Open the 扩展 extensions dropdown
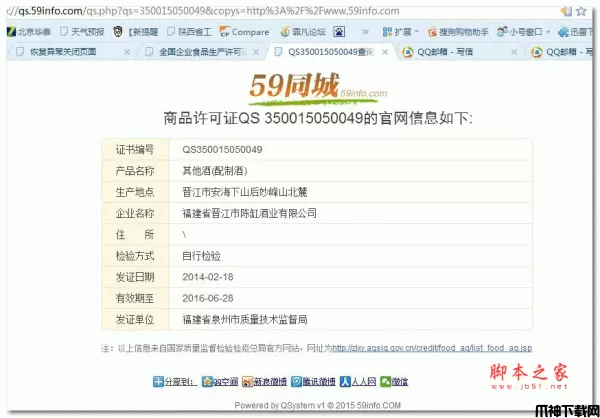The width and height of the screenshot is (600, 418). click(x=401, y=32)
